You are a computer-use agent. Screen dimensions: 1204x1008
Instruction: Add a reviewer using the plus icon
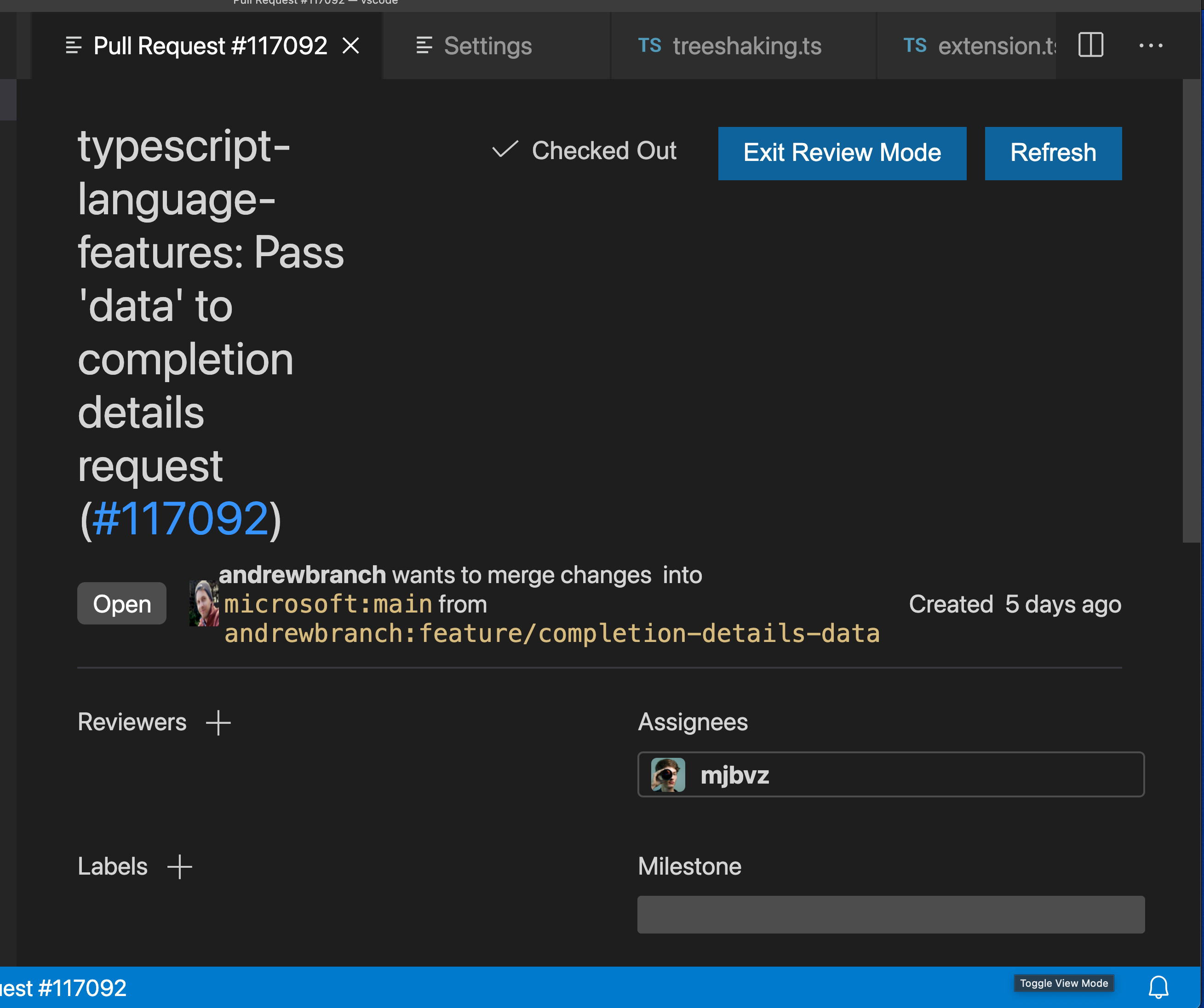(x=218, y=723)
